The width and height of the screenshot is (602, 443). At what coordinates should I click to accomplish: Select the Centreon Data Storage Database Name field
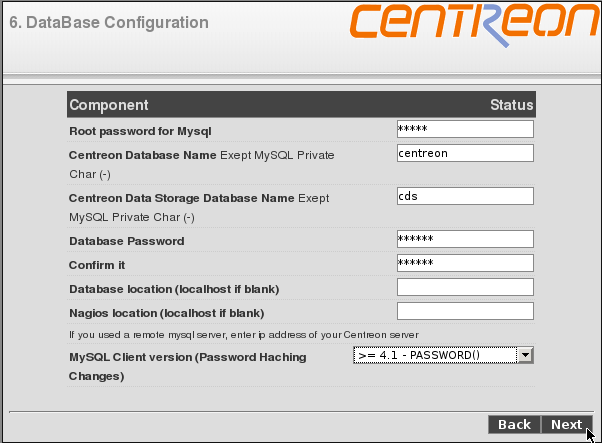pos(465,196)
